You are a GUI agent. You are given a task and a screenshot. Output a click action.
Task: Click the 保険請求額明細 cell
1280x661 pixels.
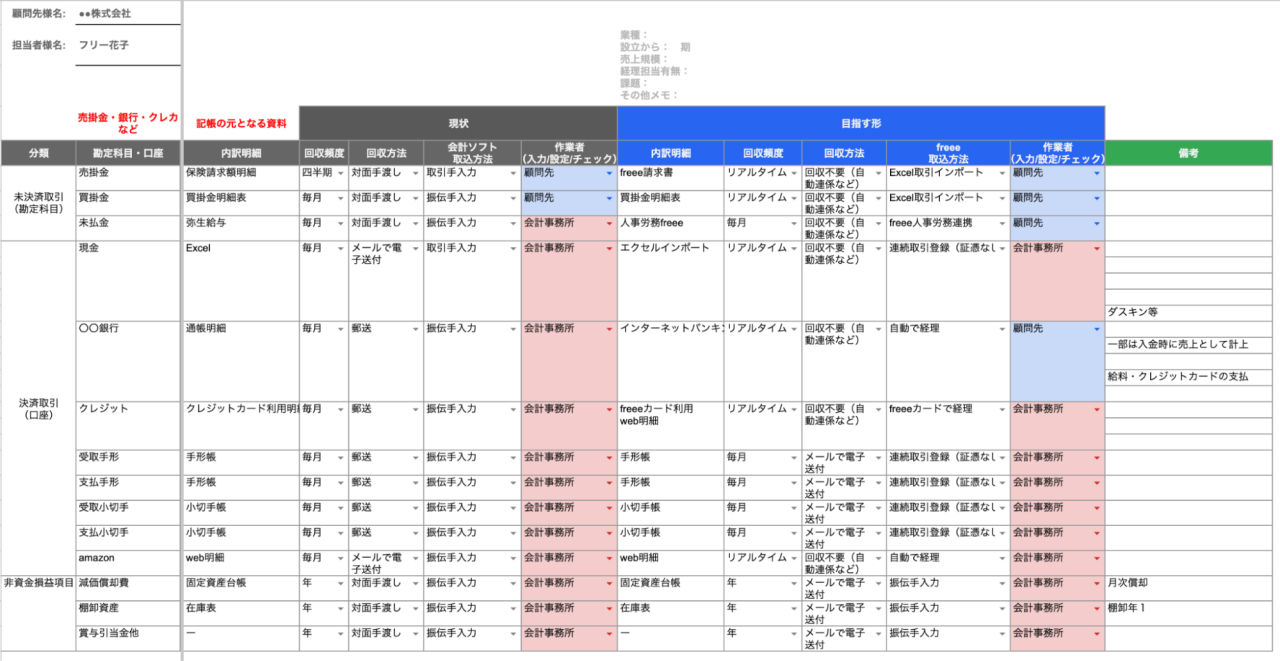coord(240,178)
